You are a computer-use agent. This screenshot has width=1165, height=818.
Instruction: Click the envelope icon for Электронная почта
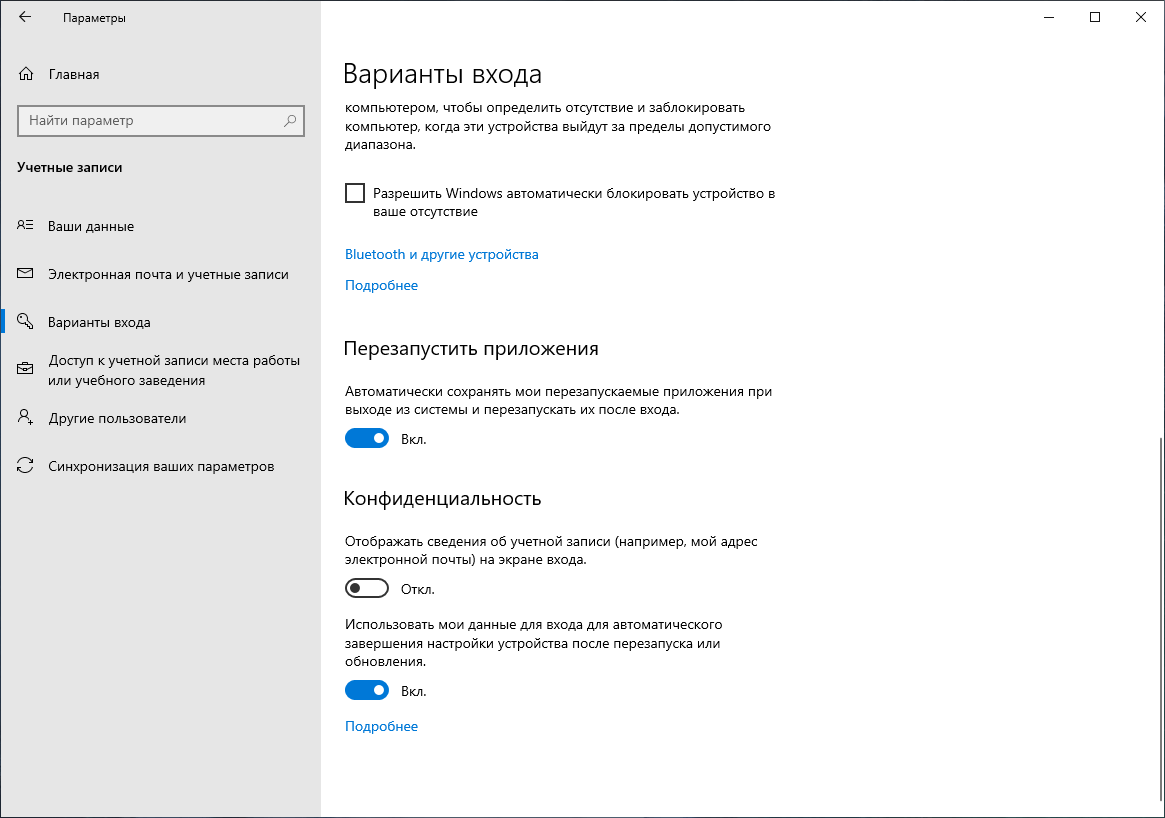tap(26, 274)
